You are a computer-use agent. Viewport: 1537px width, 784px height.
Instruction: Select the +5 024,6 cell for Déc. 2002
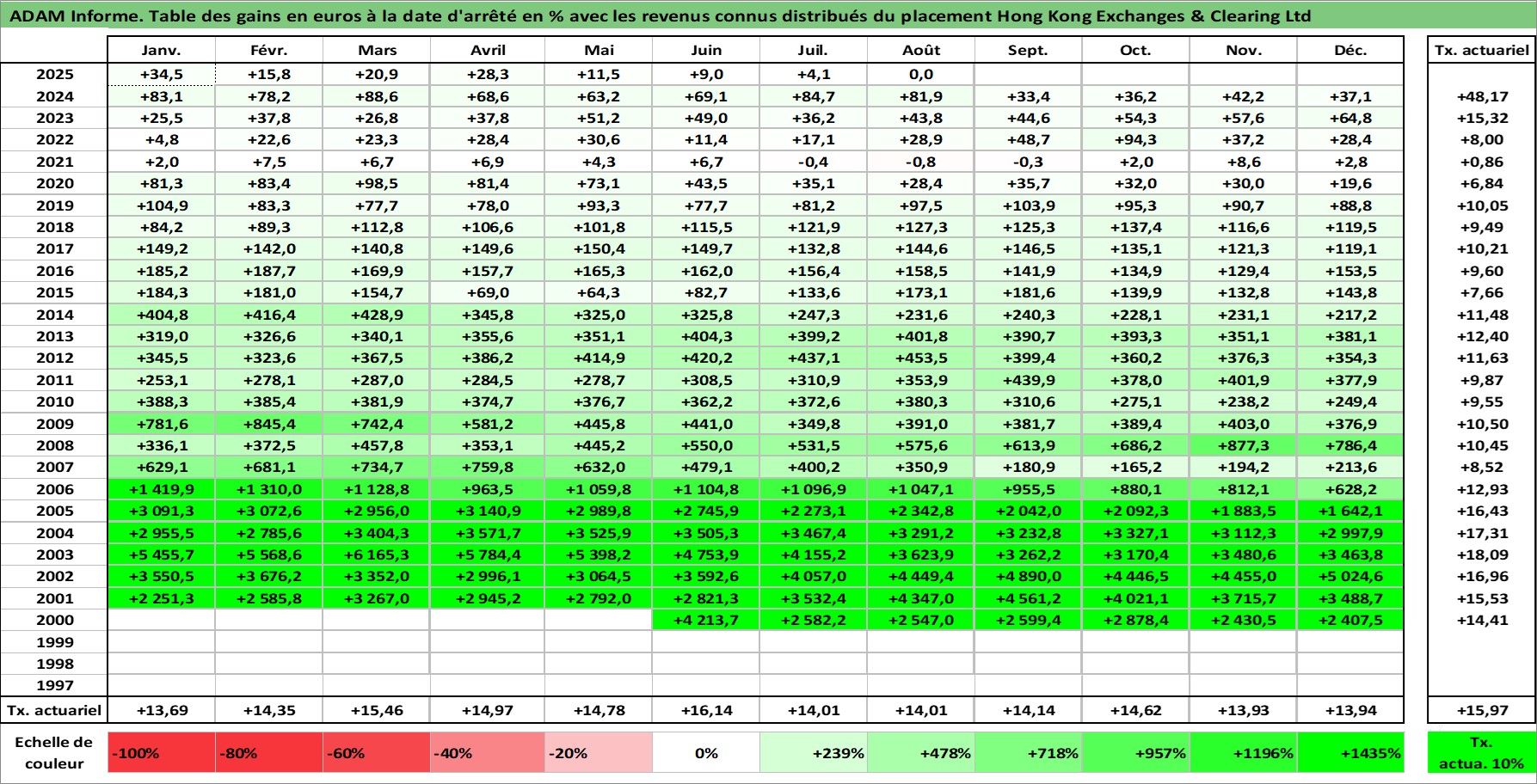click(1350, 576)
